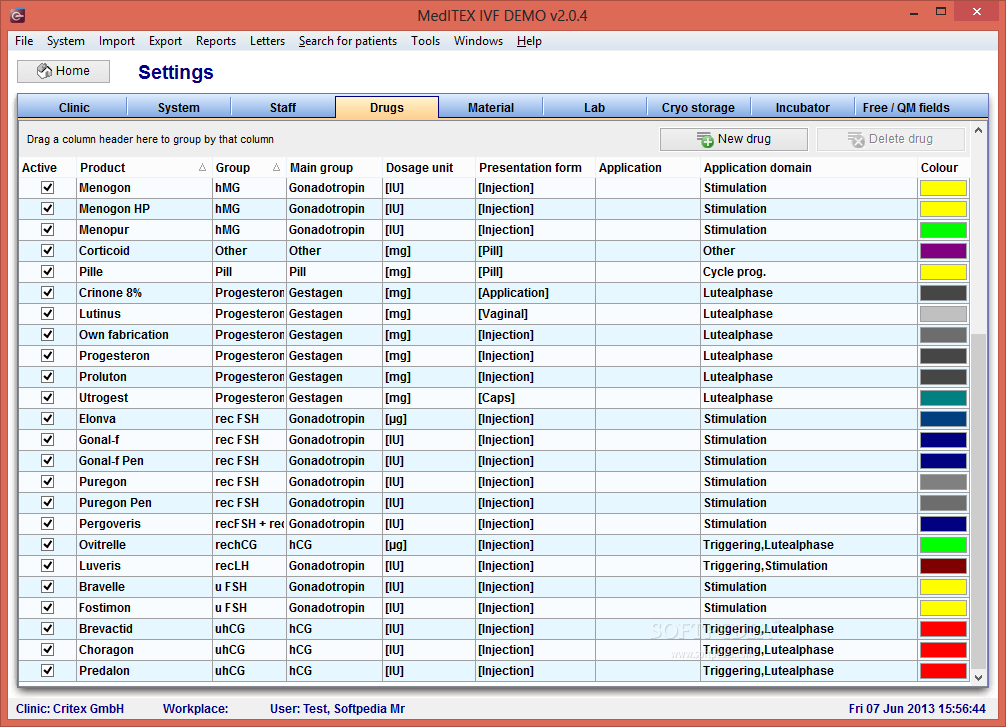The height and width of the screenshot is (727, 1006).
Task: Select the Pergoveris product row
Action: 494,524
